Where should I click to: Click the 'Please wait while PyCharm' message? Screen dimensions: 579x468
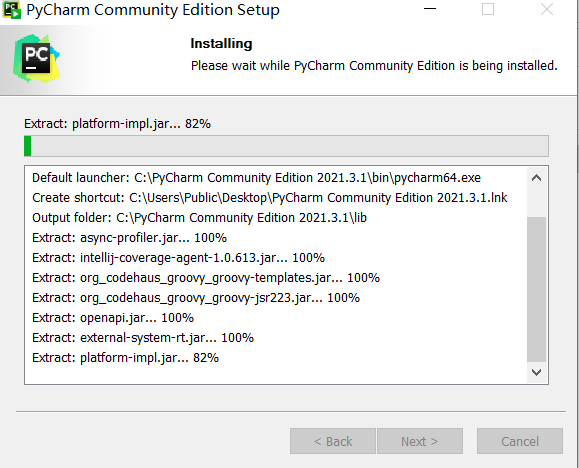[374, 66]
